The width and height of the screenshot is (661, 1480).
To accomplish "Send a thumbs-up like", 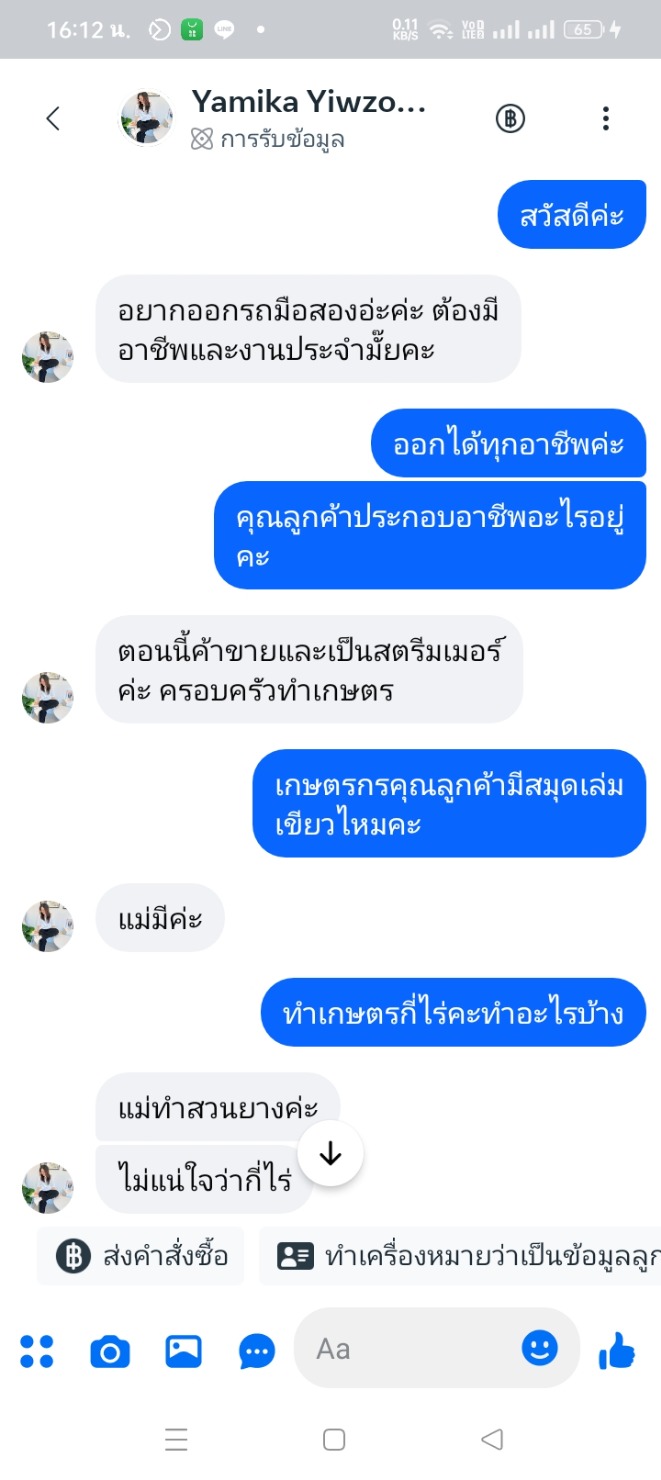I will [x=617, y=1350].
